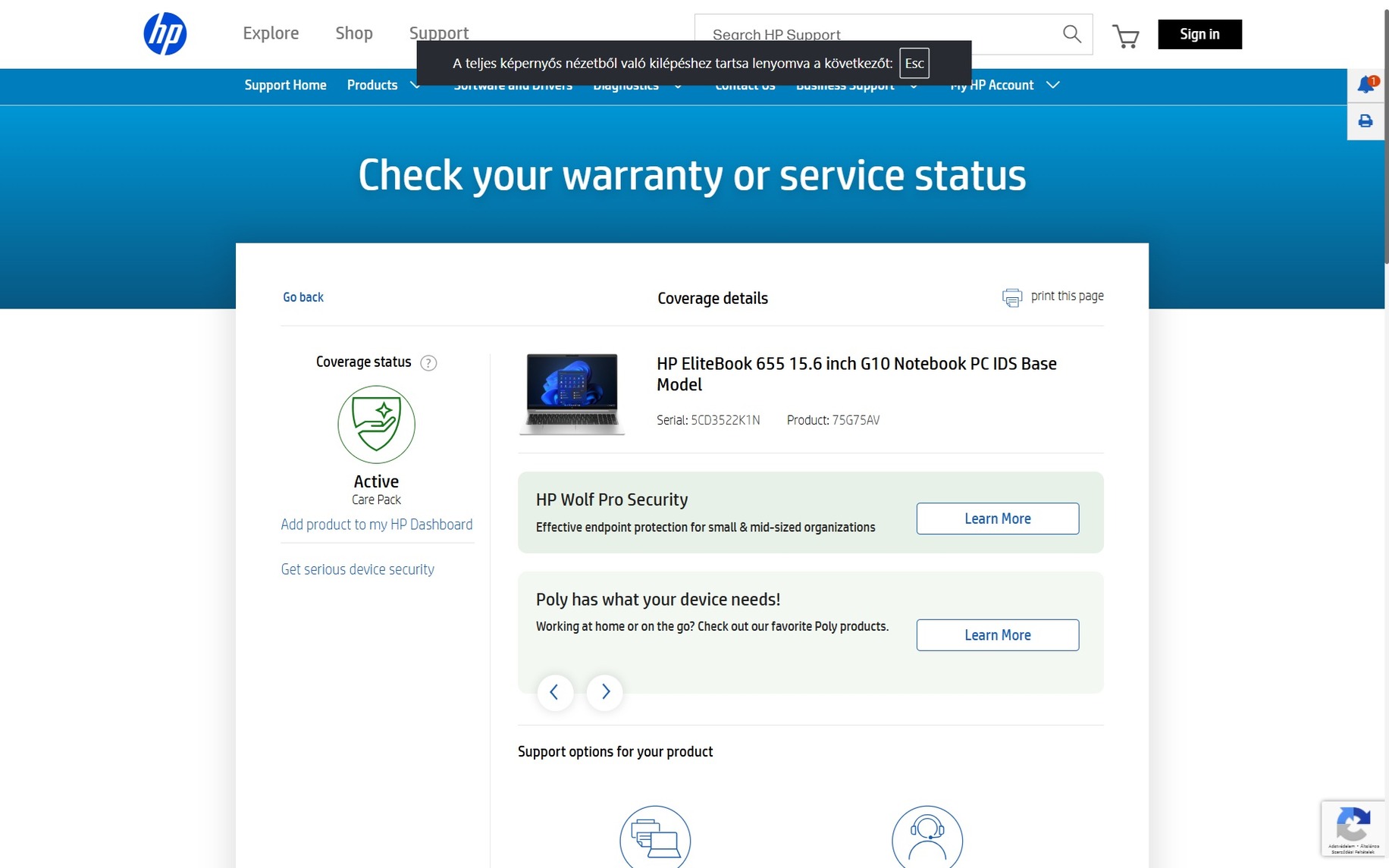Screen dimensions: 1389x868
Task: Learn More about HP Wolf Pro Security
Action: [x=998, y=519]
